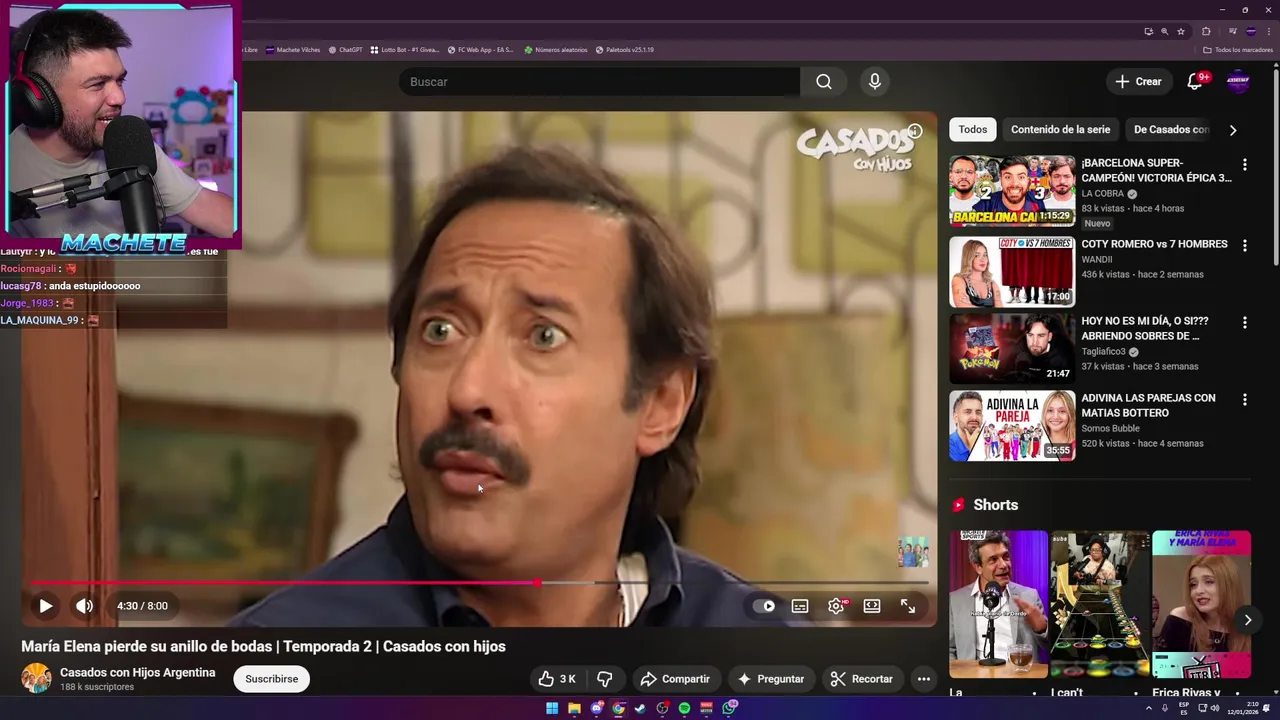The image size is (1280, 720).
Task: Open the Somos Bubble channel link
Action: 1110,429
